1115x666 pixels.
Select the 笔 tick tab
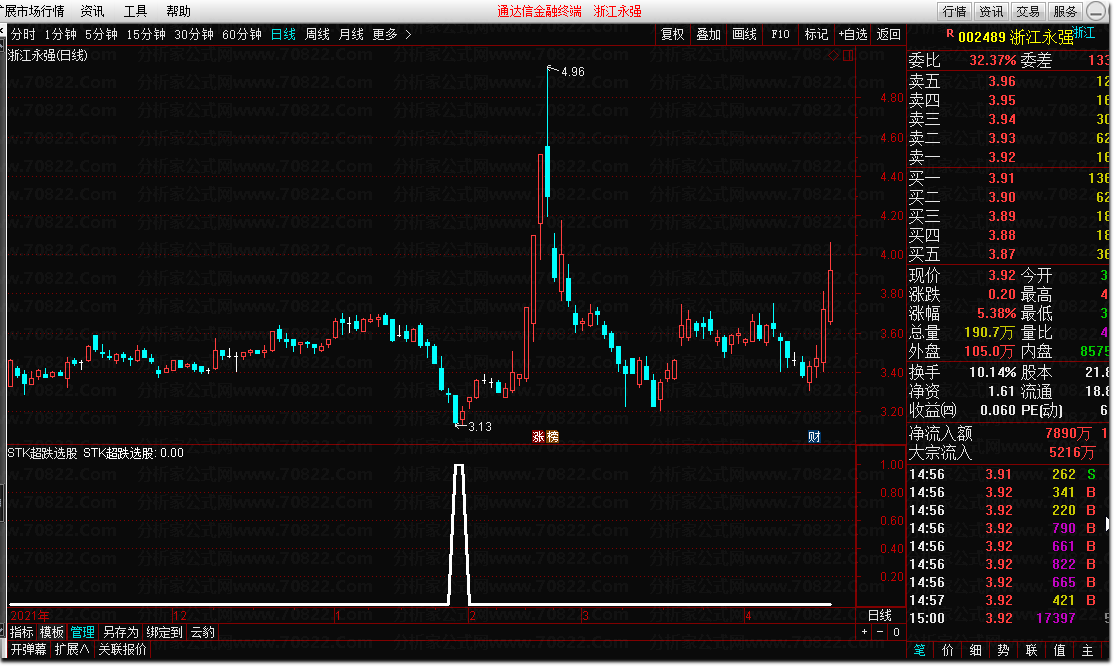click(919, 650)
